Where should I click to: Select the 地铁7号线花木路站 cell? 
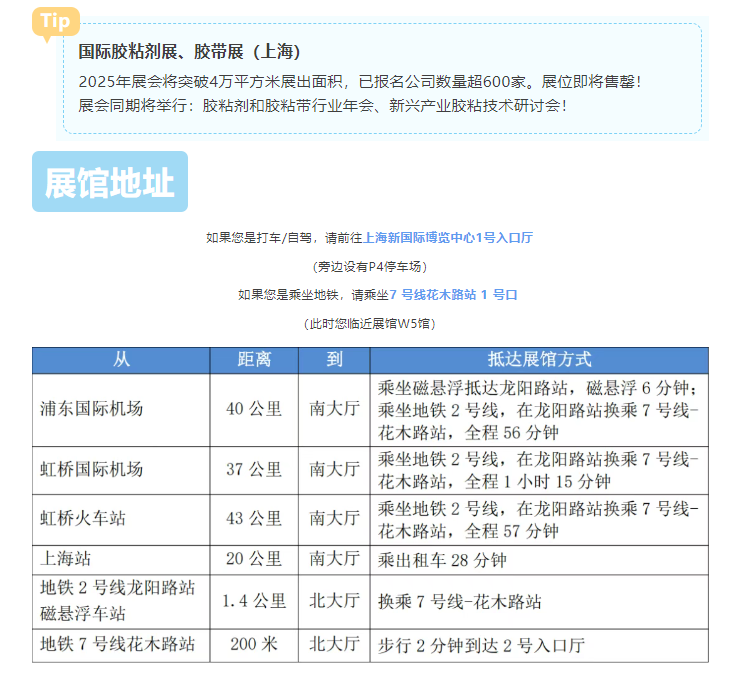point(121,645)
